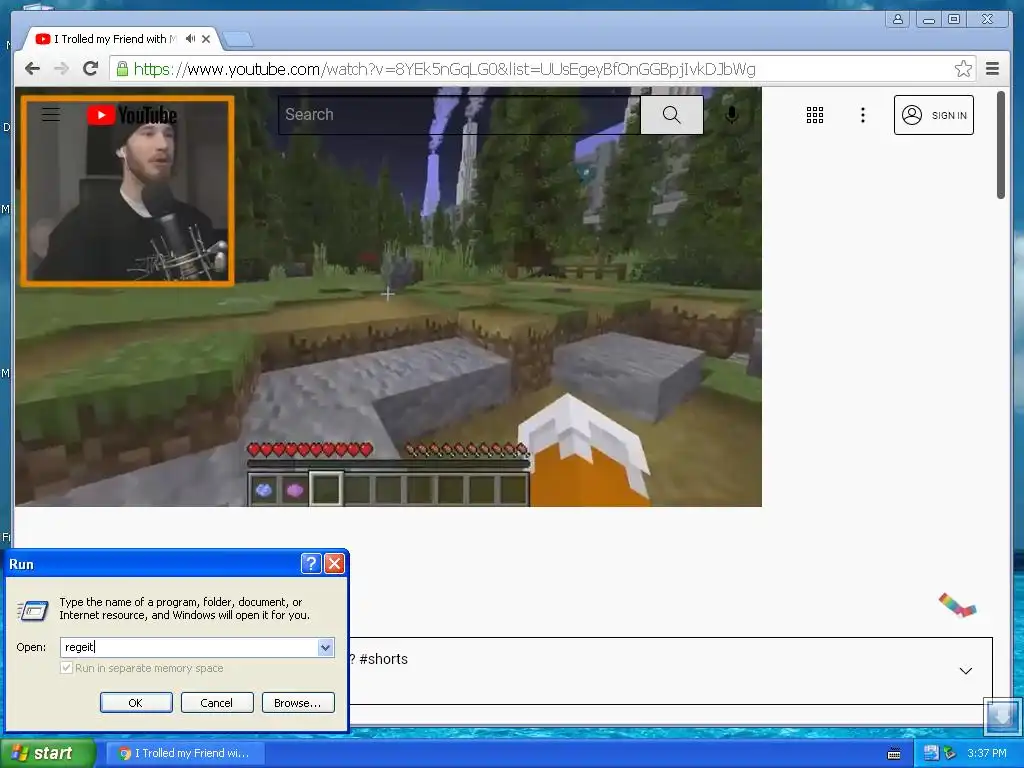Click Cancel in the Run dialog
The height and width of the screenshot is (768, 1024).
click(x=217, y=703)
